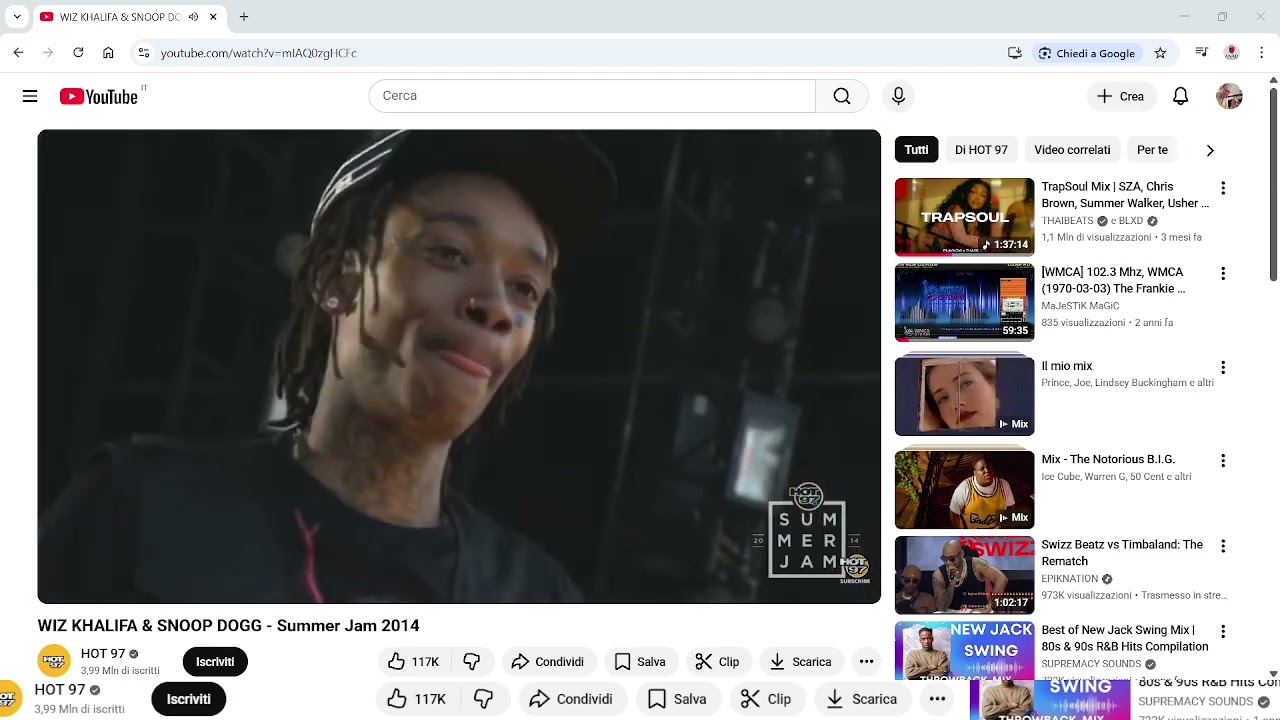Open YouTube notifications bell
The width and height of the screenshot is (1280, 720).
pyautogui.click(x=1181, y=96)
